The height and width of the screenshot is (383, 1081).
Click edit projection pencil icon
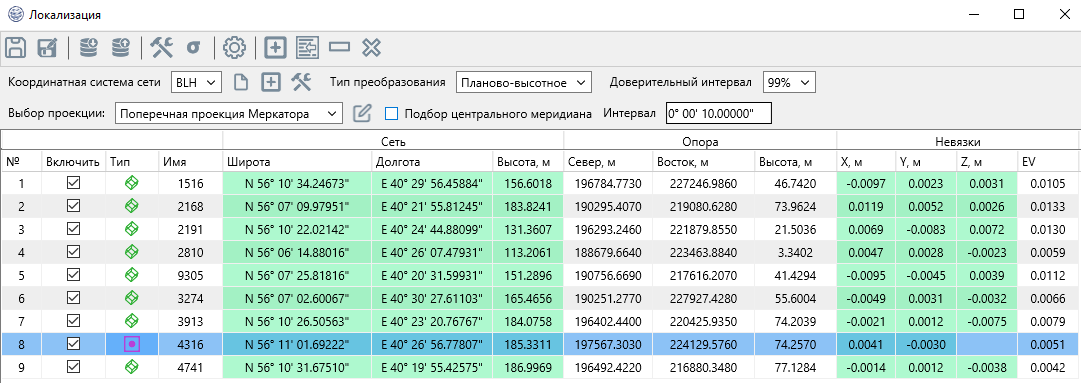coord(362,113)
